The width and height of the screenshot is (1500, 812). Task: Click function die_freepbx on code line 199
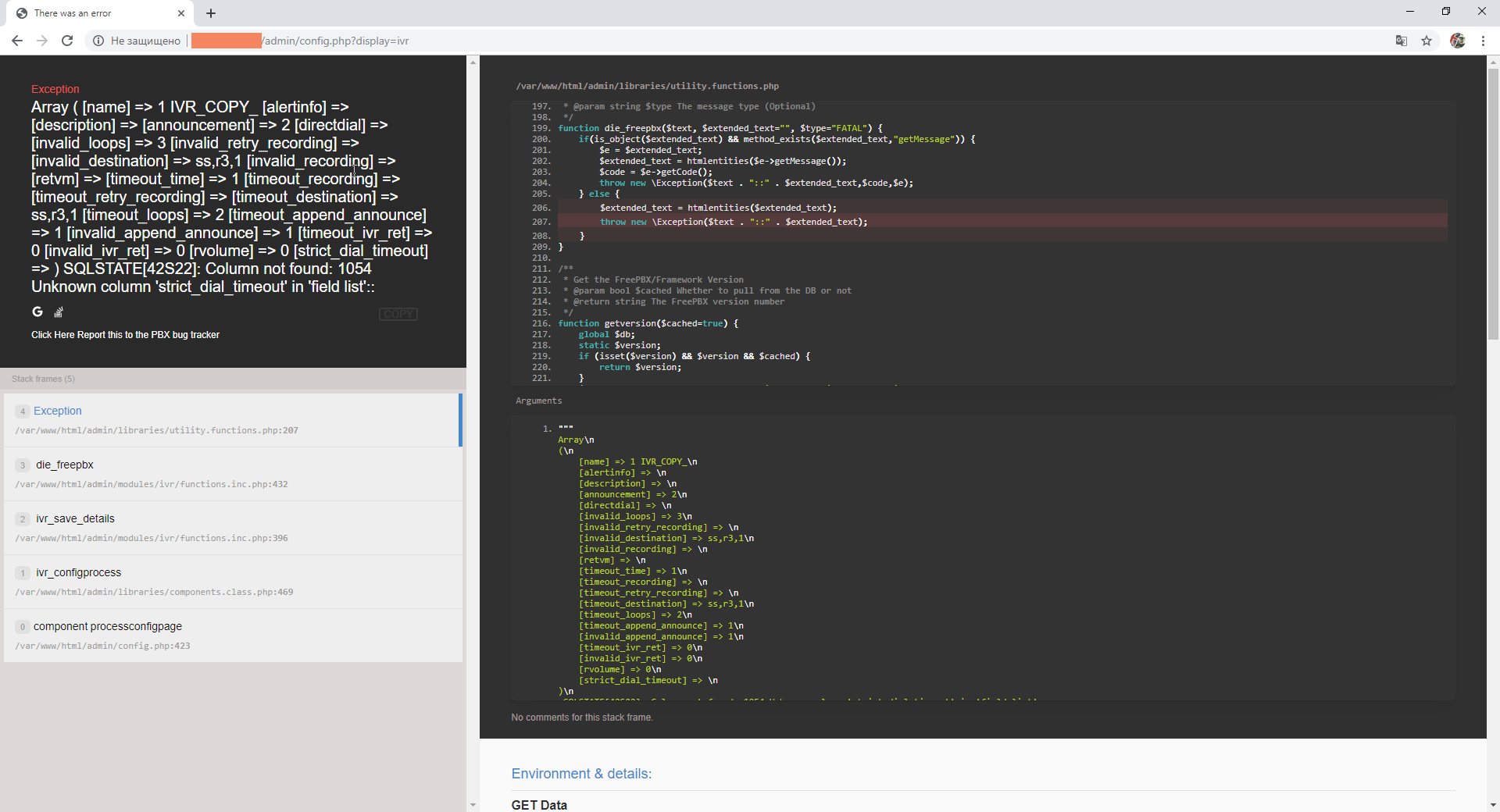coord(720,128)
